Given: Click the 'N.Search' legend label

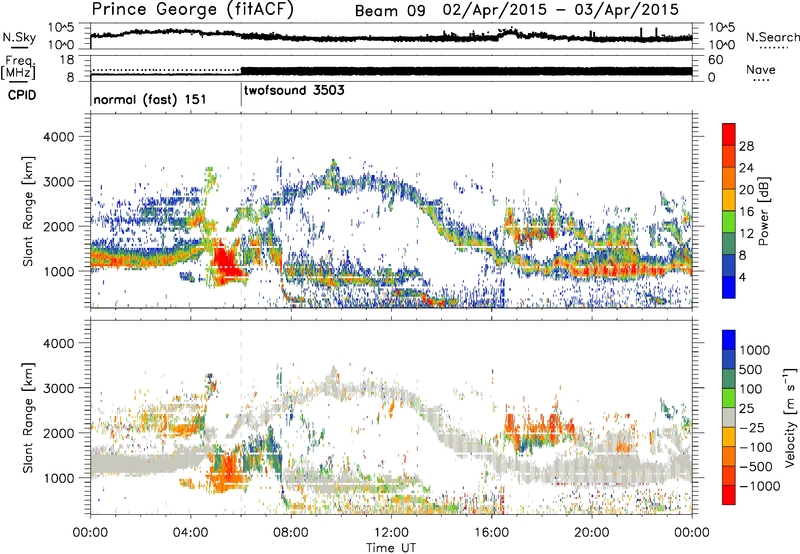Looking at the screenshot, I should (772, 37).
